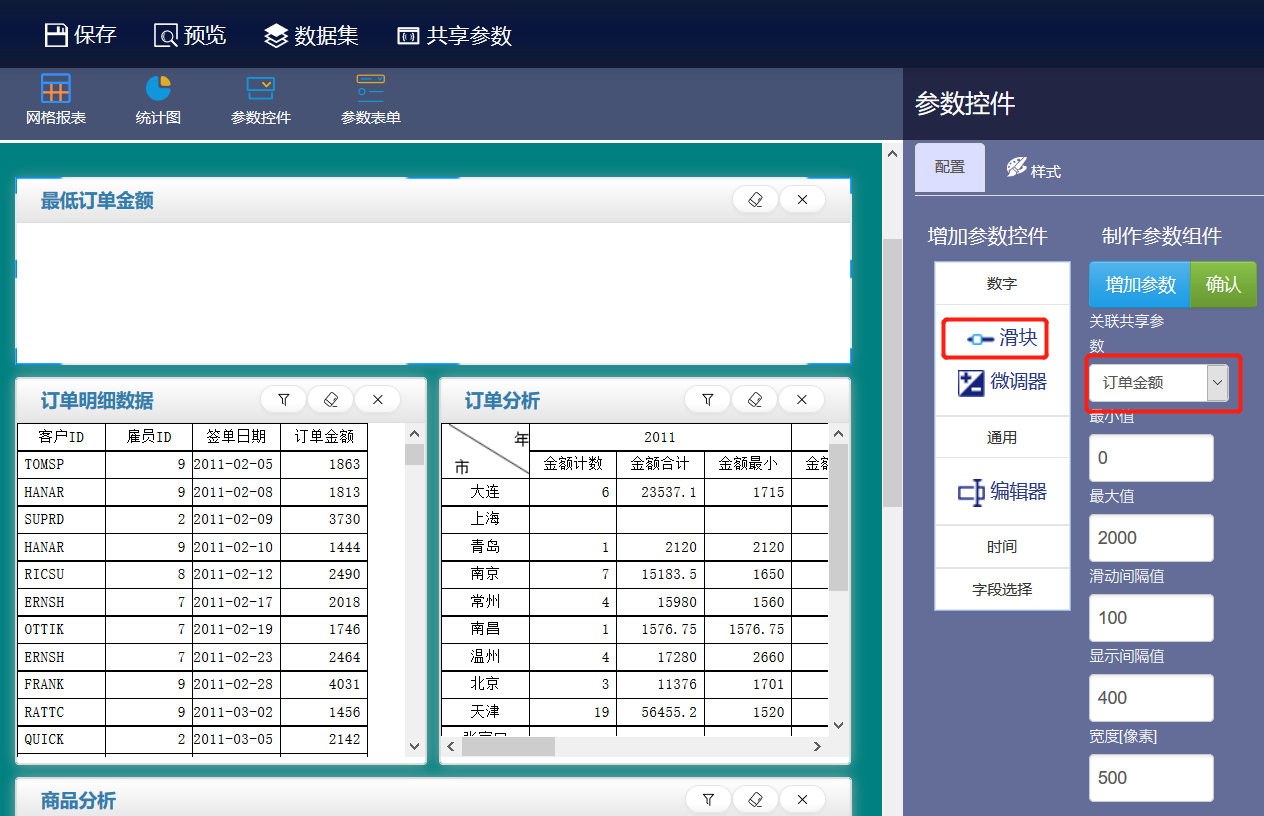This screenshot has height=816, width=1264.
Task: Click the 增加参数 button
Action: [1139, 285]
